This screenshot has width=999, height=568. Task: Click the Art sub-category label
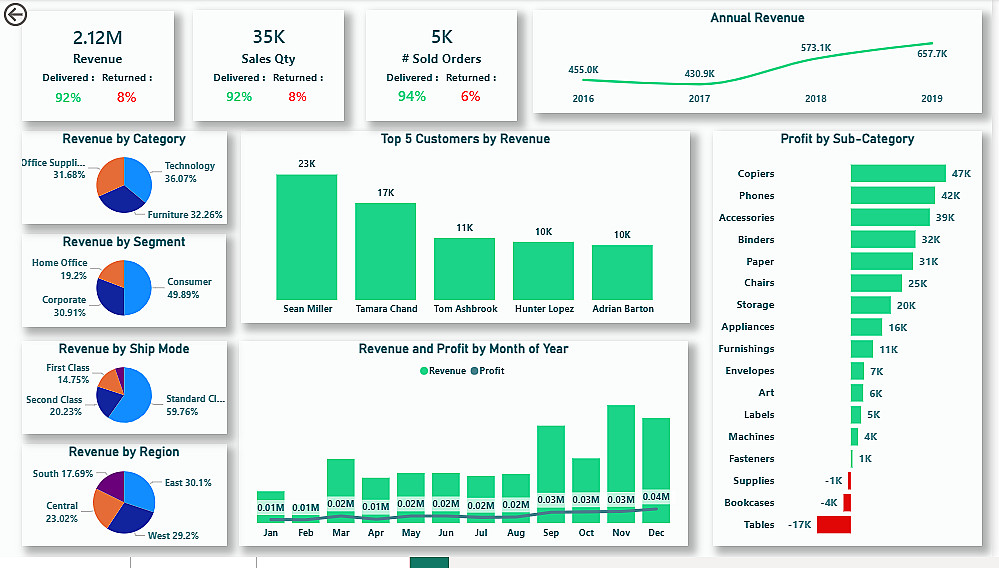(766, 393)
